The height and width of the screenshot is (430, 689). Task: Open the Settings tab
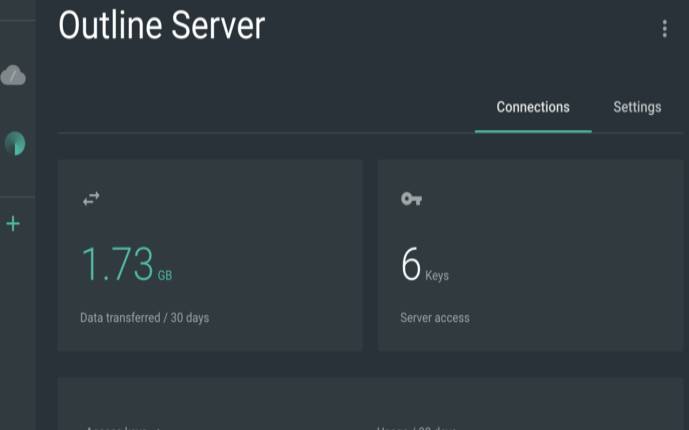637,107
